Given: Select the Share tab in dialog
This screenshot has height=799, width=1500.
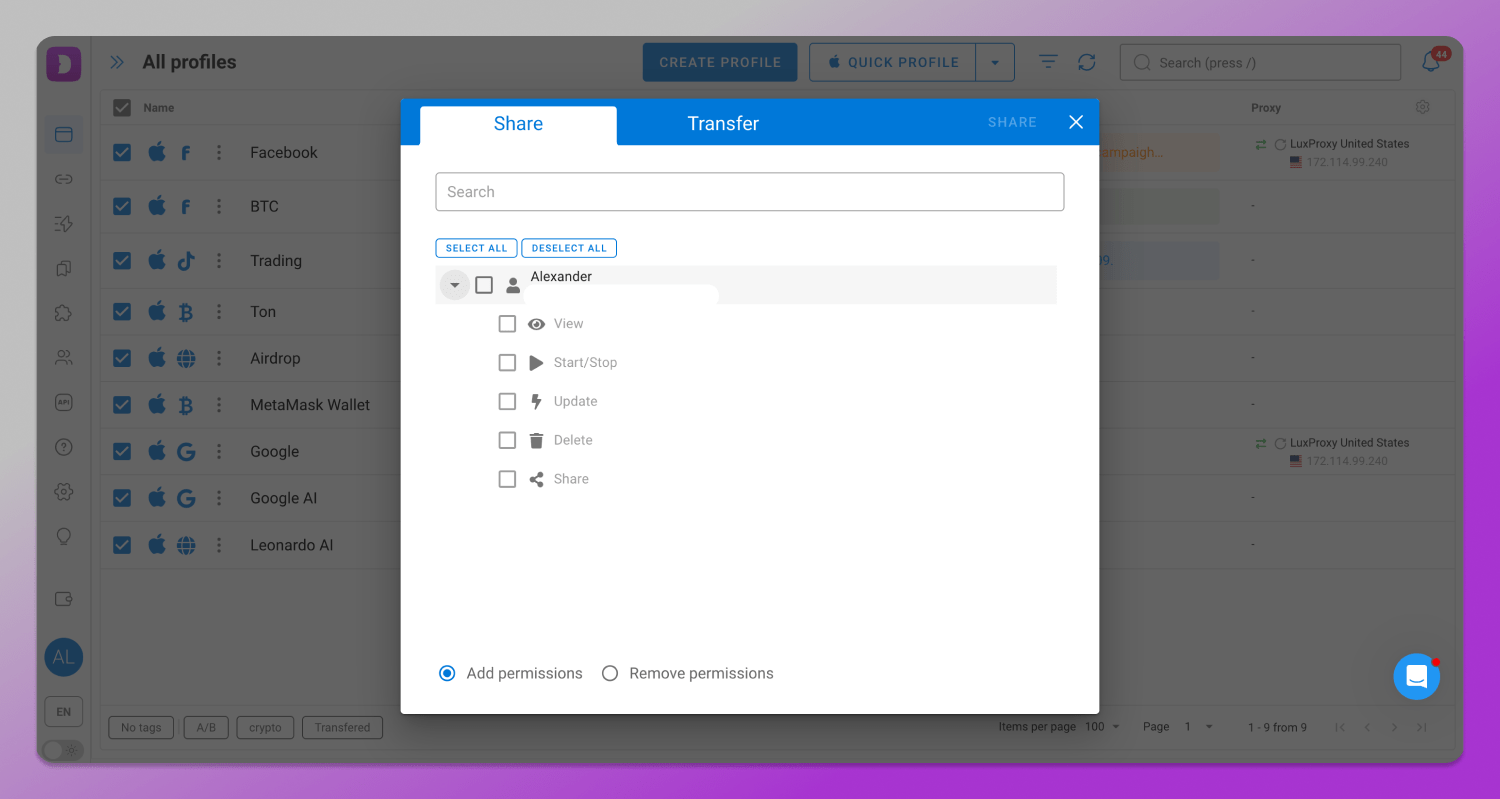Looking at the screenshot, I should (x=518, y=124).
